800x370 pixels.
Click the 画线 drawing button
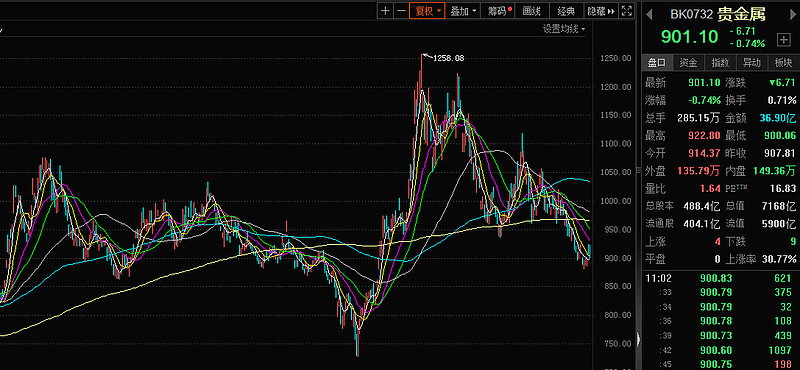[532, 11]
